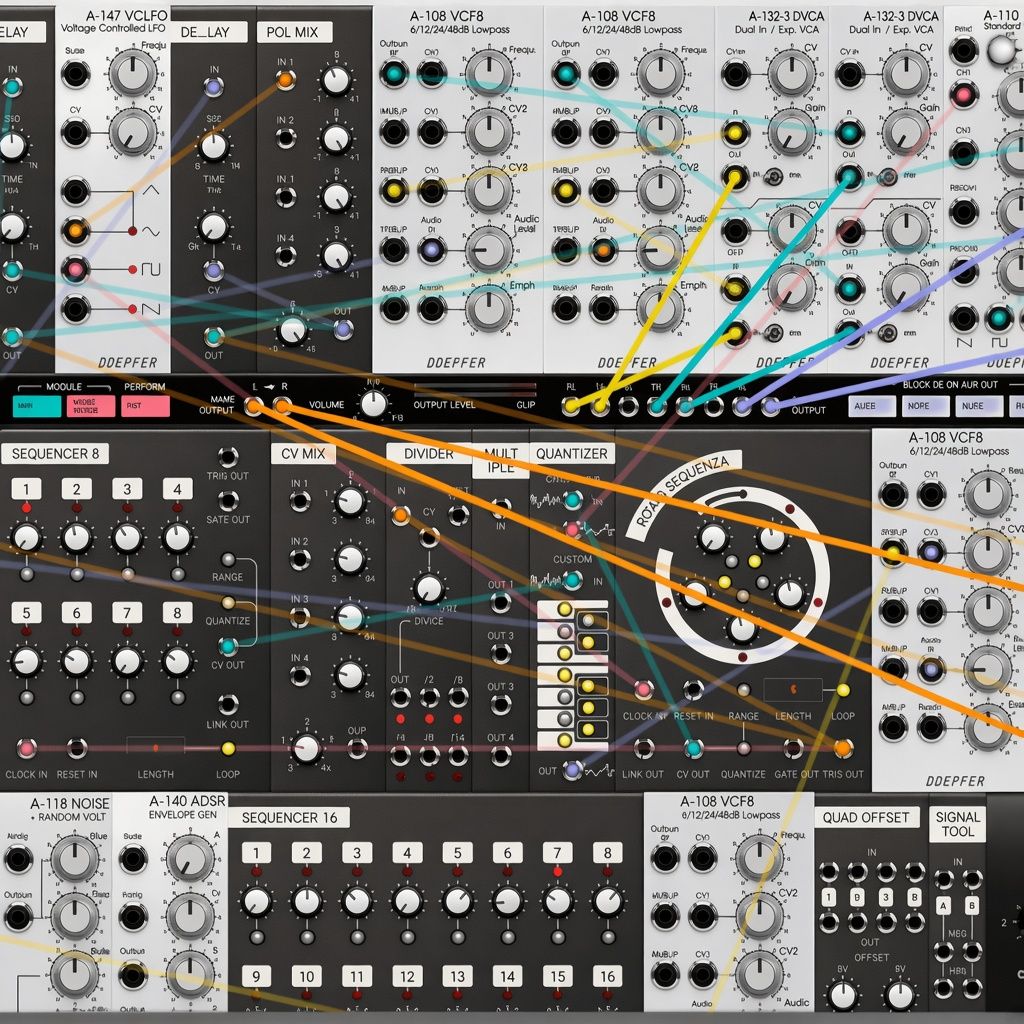Click the CLOCK IN jack on Sequencer 8

tap(26, 748)
